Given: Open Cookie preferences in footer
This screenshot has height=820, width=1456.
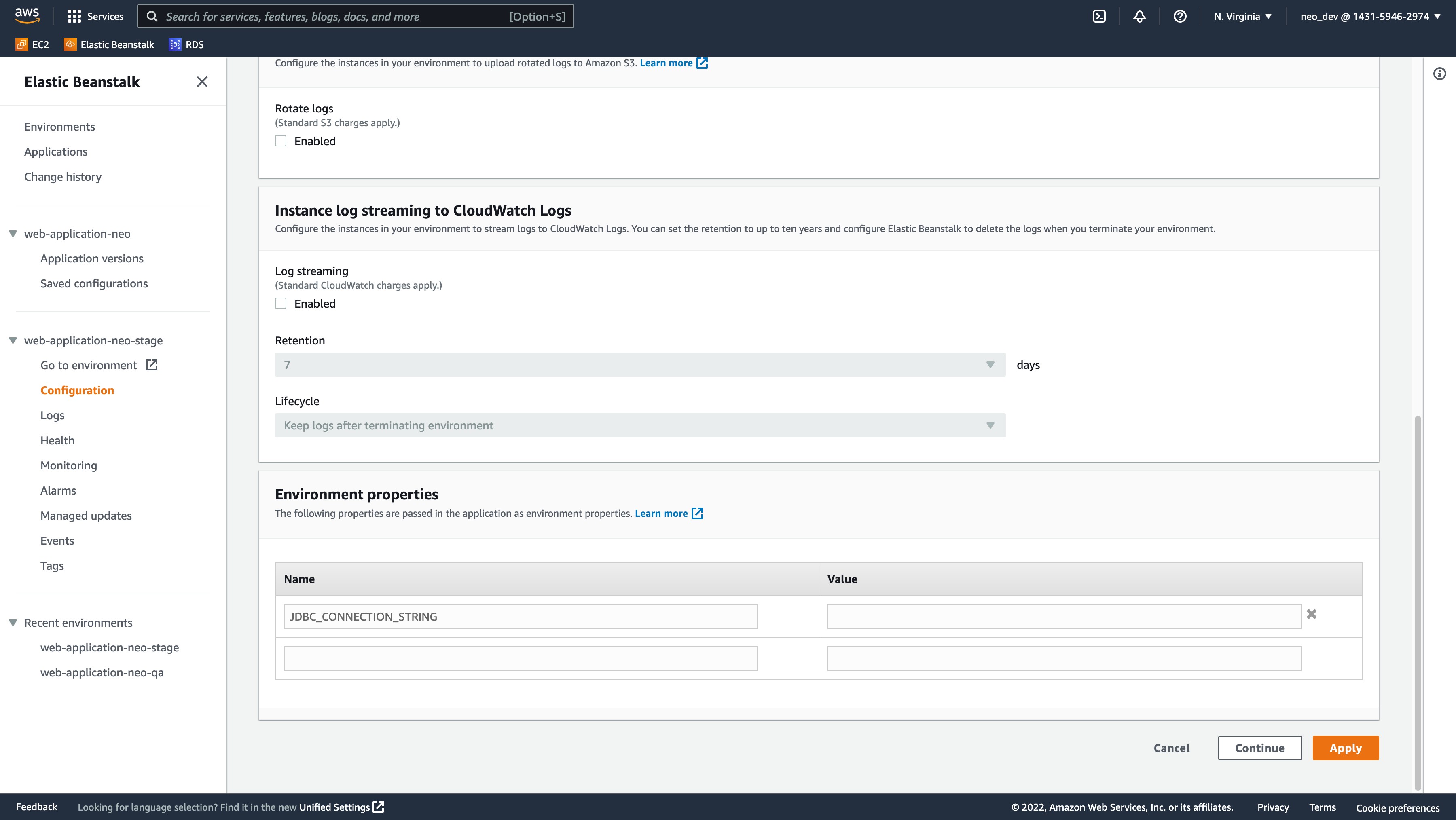Looking at the screenshot, I should 1397,807.
